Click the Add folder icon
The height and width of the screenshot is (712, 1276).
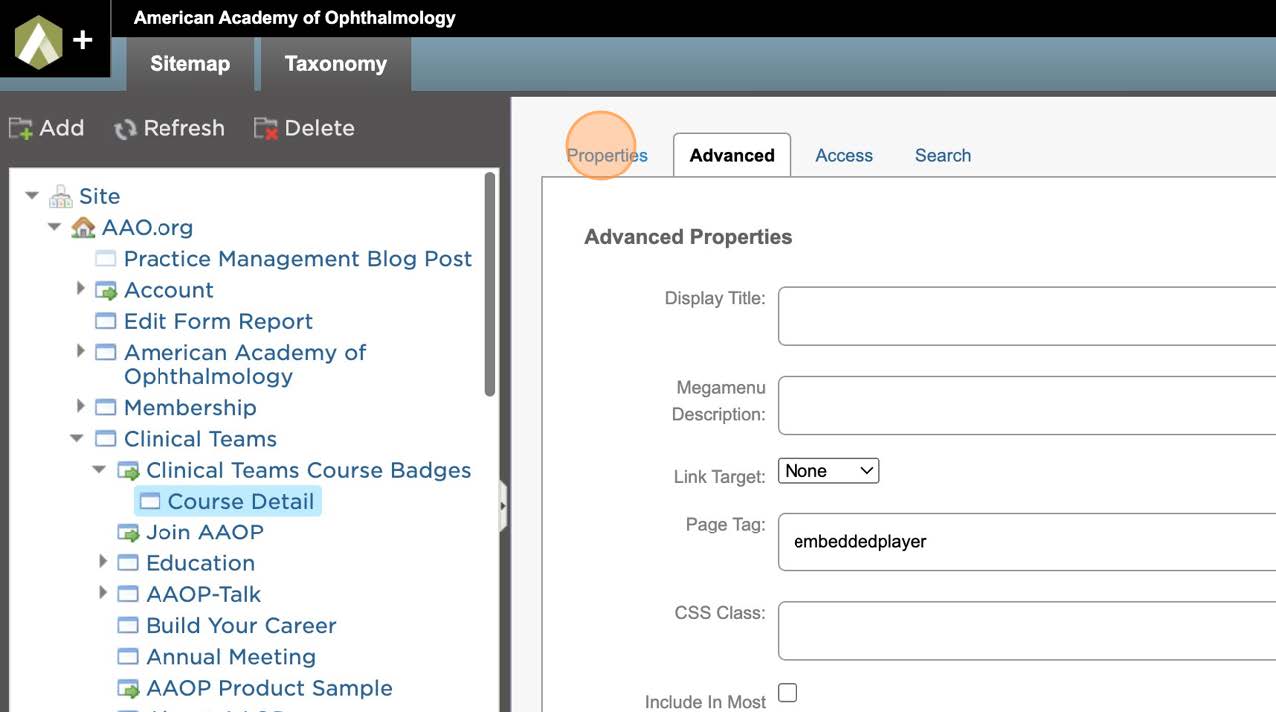click(x=21, y=128)
